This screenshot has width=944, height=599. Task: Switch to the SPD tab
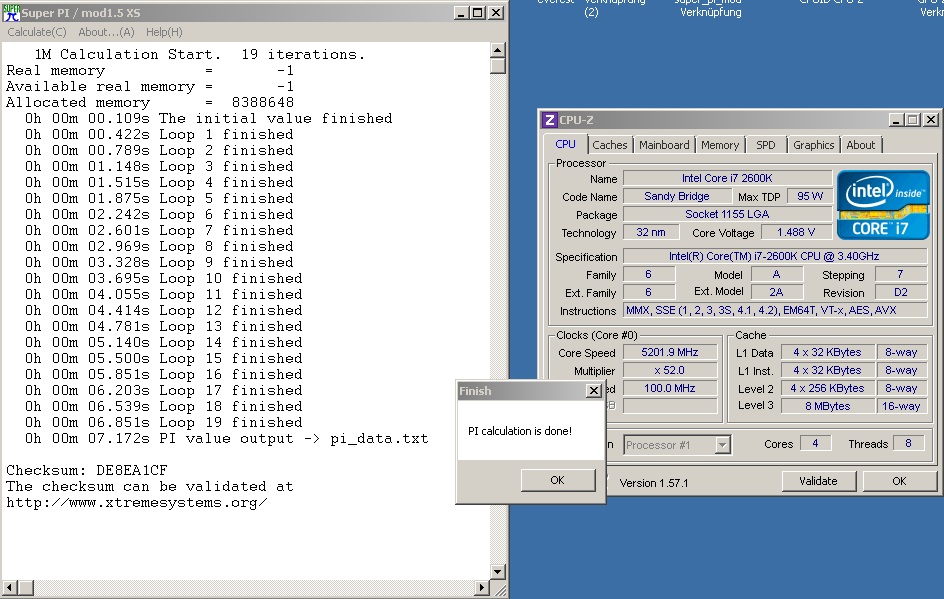(765, 145)
